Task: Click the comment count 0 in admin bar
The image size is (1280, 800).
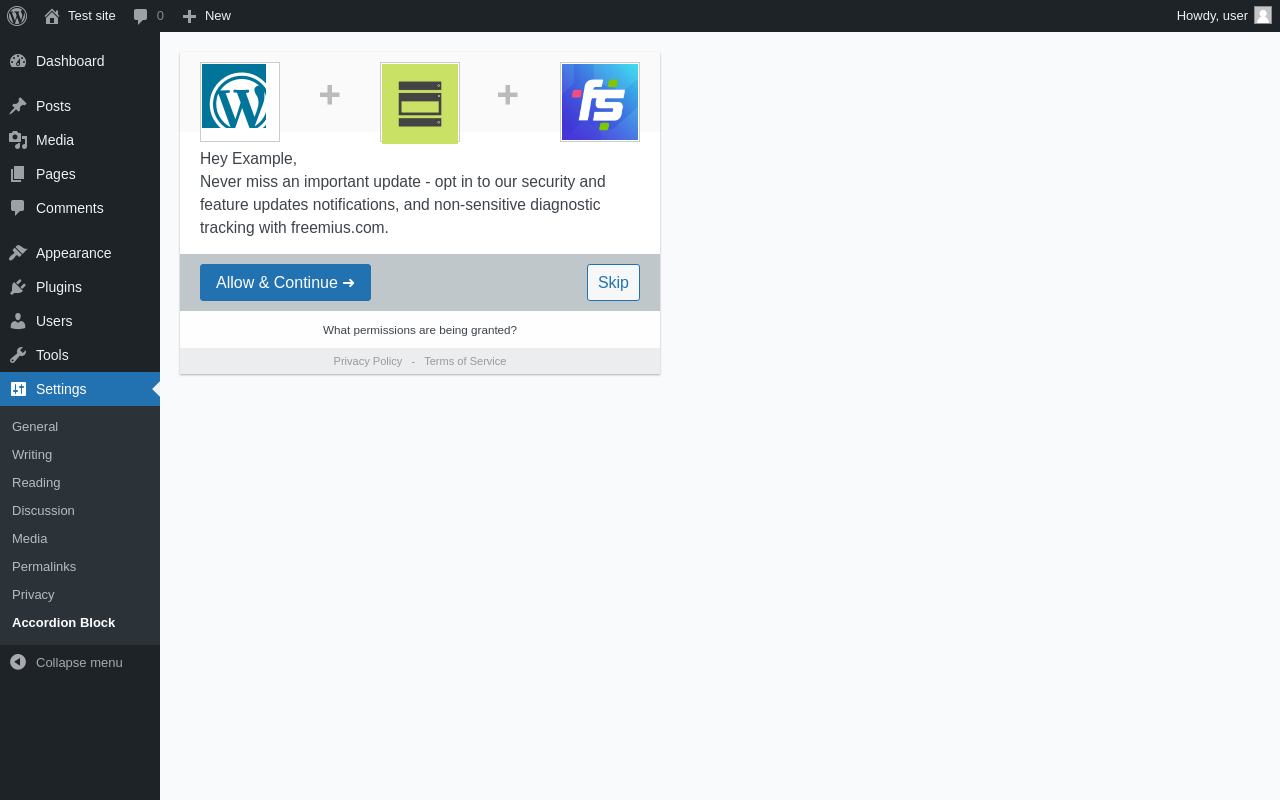Action: tap(160, 16)
